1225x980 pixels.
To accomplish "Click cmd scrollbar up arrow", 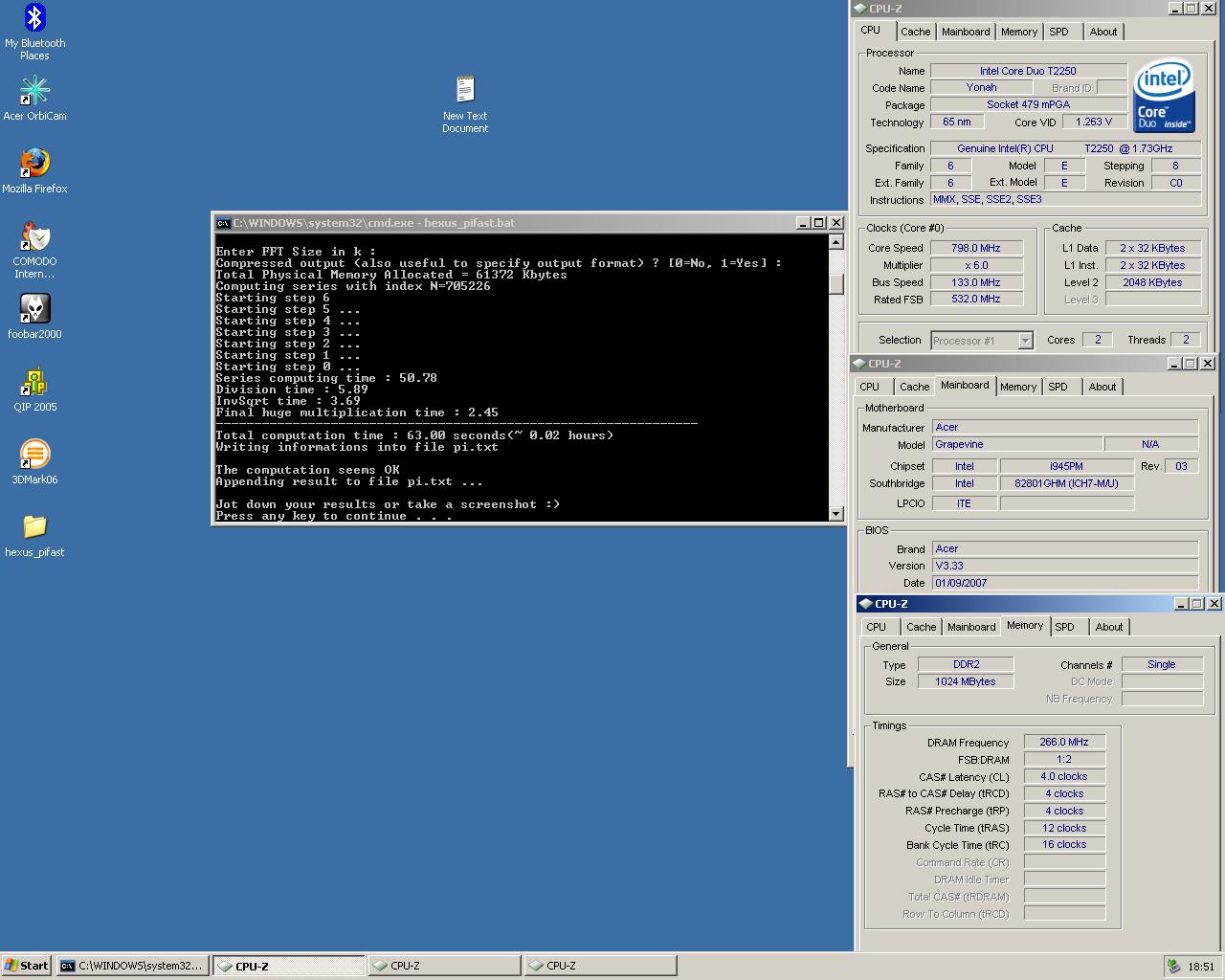I will (835, 242).
